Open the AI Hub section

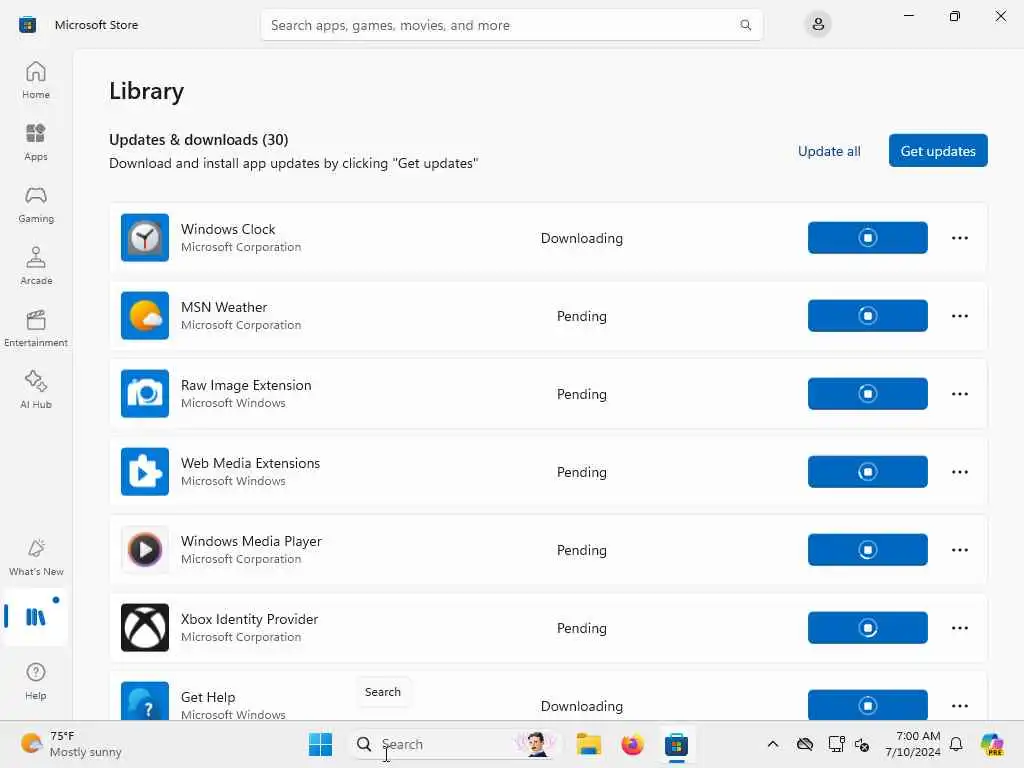click(36, 390)
